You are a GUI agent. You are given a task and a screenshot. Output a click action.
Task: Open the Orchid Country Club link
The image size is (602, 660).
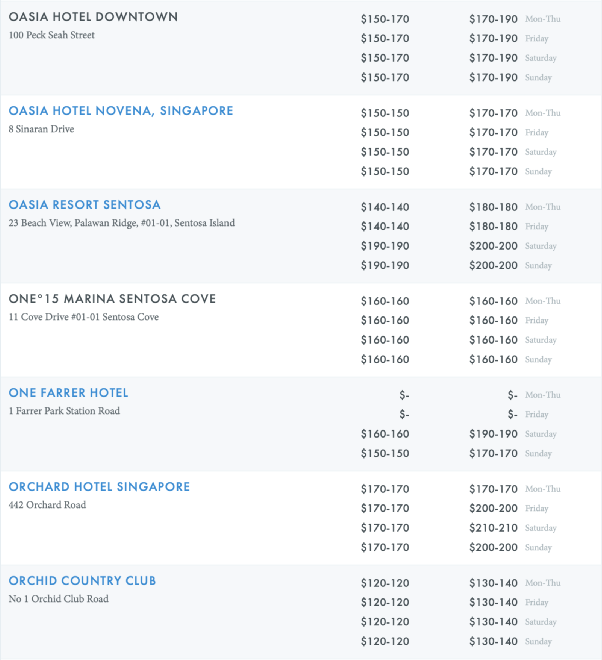82,581
